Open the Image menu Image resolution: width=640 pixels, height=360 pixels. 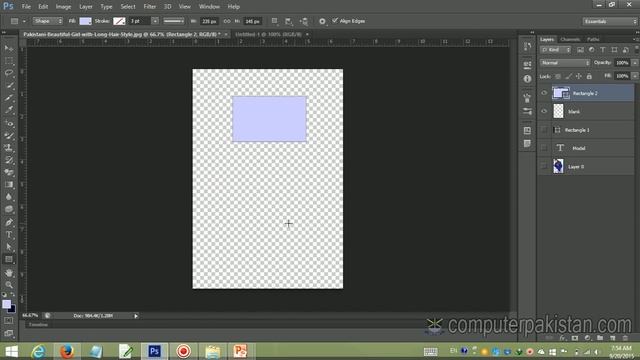[x=63, y=7]
